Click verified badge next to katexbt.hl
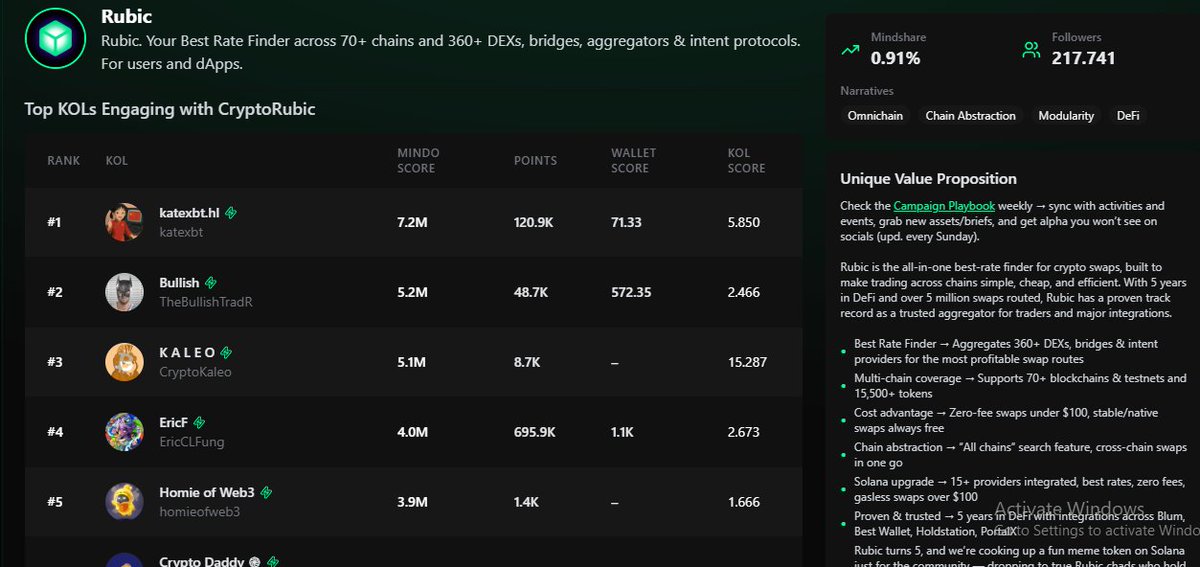The width and height of the screenshot is (1200, 567). (x=231, y=213)
